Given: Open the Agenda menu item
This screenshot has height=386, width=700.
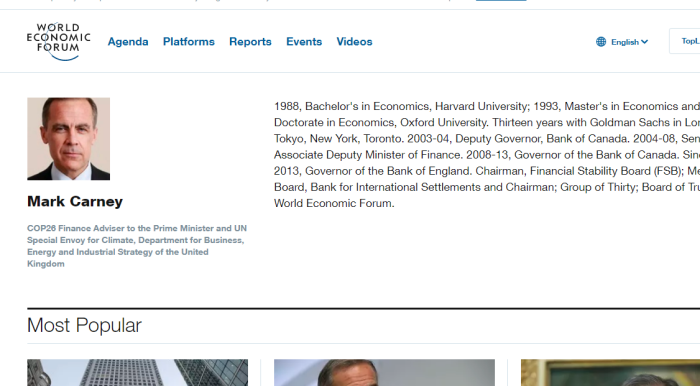Looking at the screenshot, I should [128, 42].
